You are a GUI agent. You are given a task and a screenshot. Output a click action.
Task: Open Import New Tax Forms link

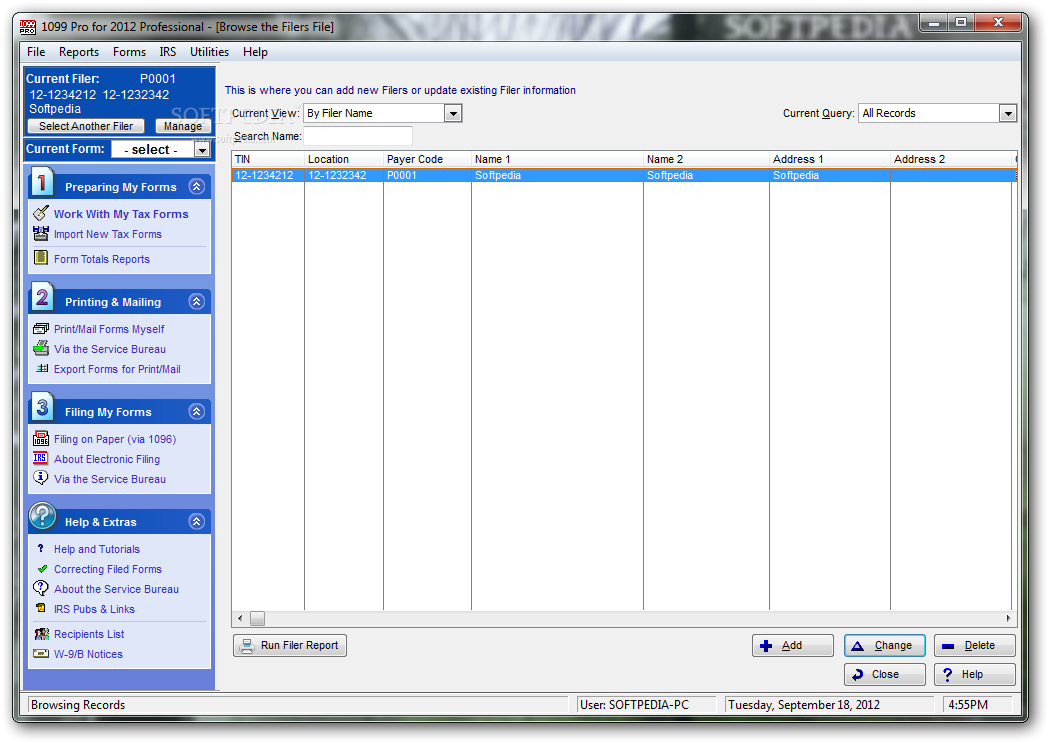tap(108, 234)
